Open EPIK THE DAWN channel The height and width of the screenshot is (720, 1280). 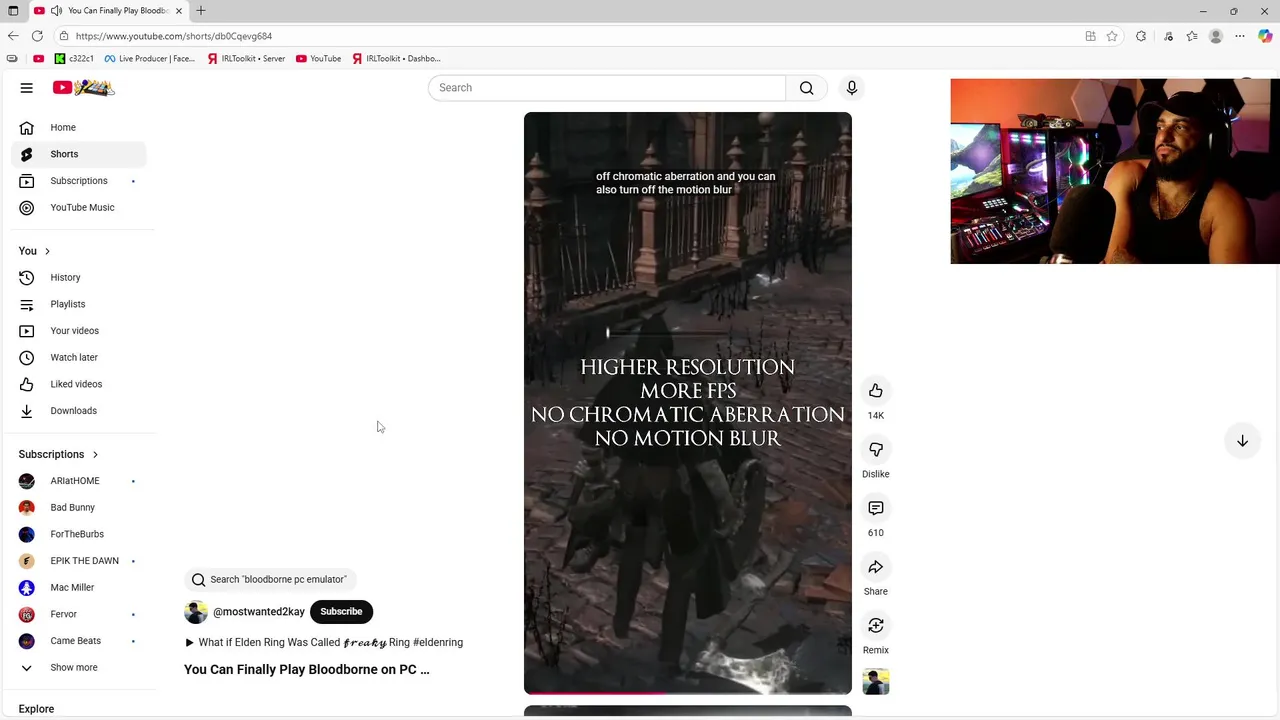point(79,561)
